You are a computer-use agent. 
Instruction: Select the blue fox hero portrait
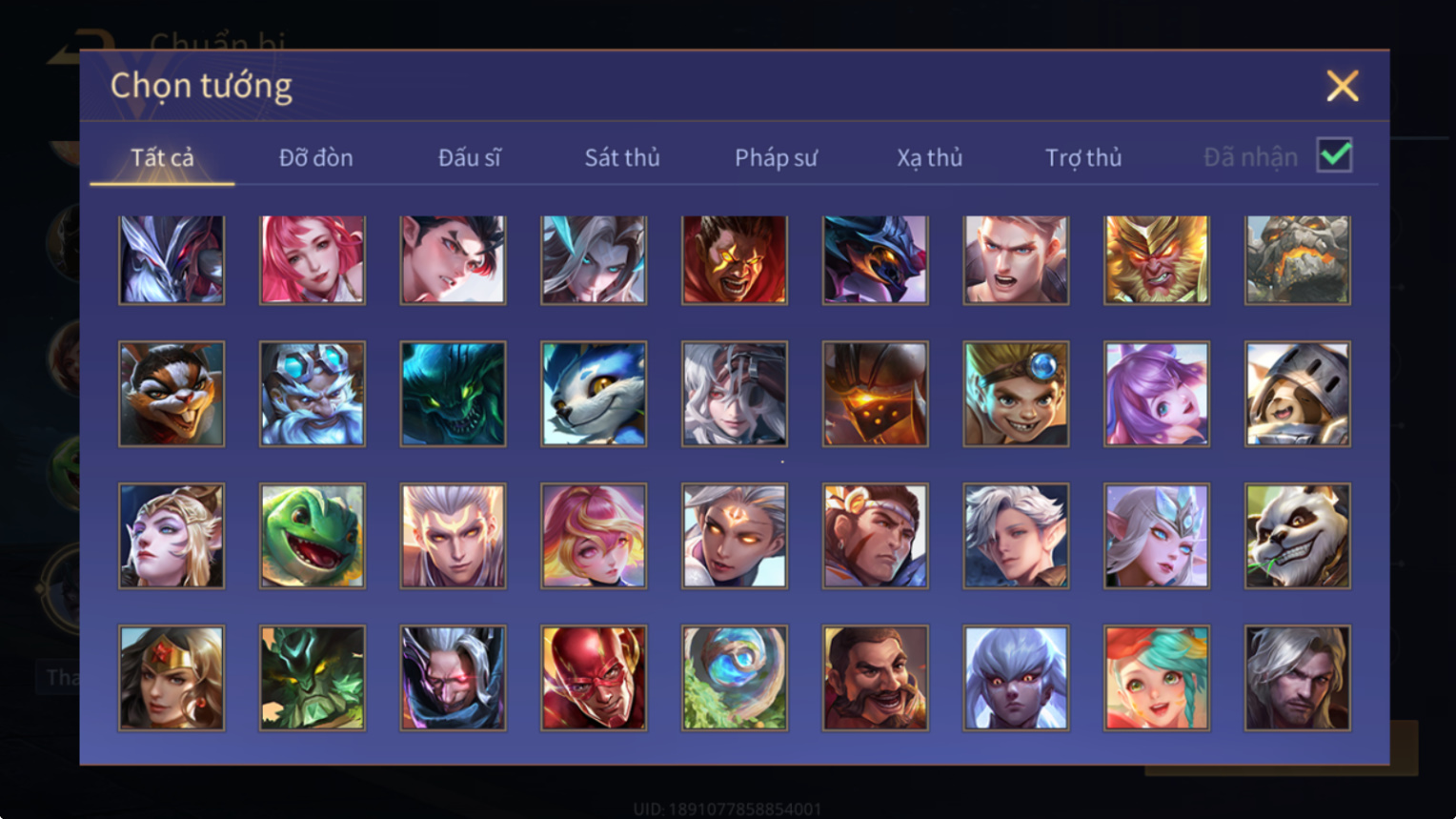[x=594, y=394]
